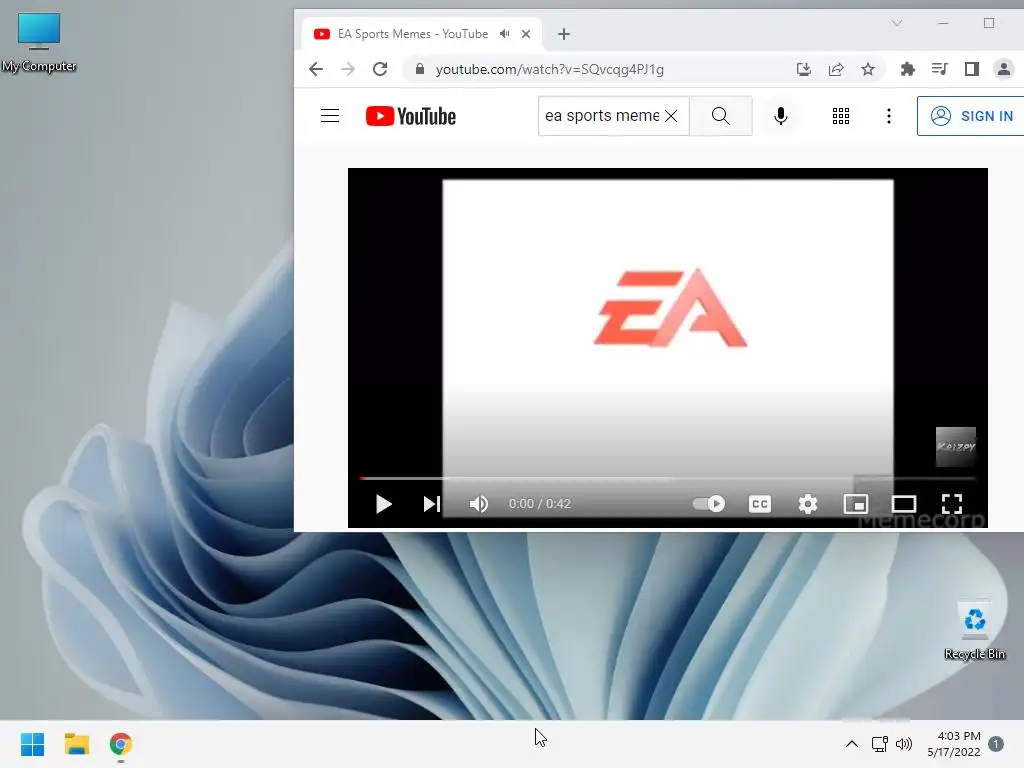Click the channel watermark in video corner
The height and width of the screenshot is (768, 1024).
click(x=955, y=447)
